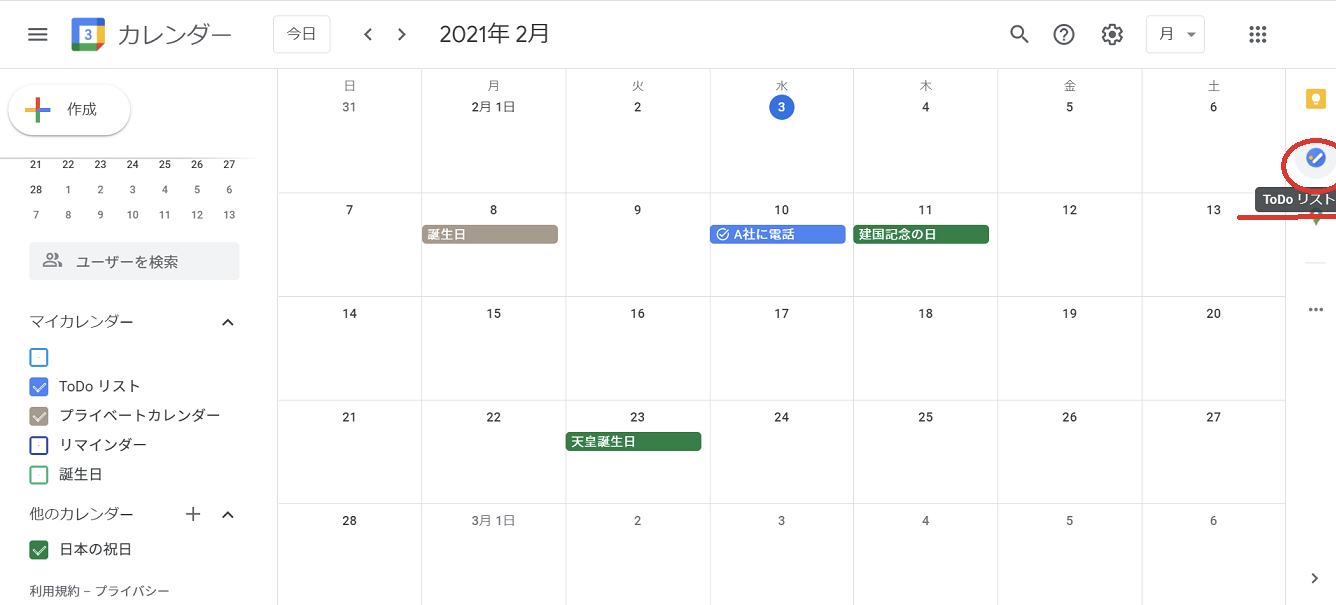
Task: Click the 今日 button
Action: click(x=301, y=34)
